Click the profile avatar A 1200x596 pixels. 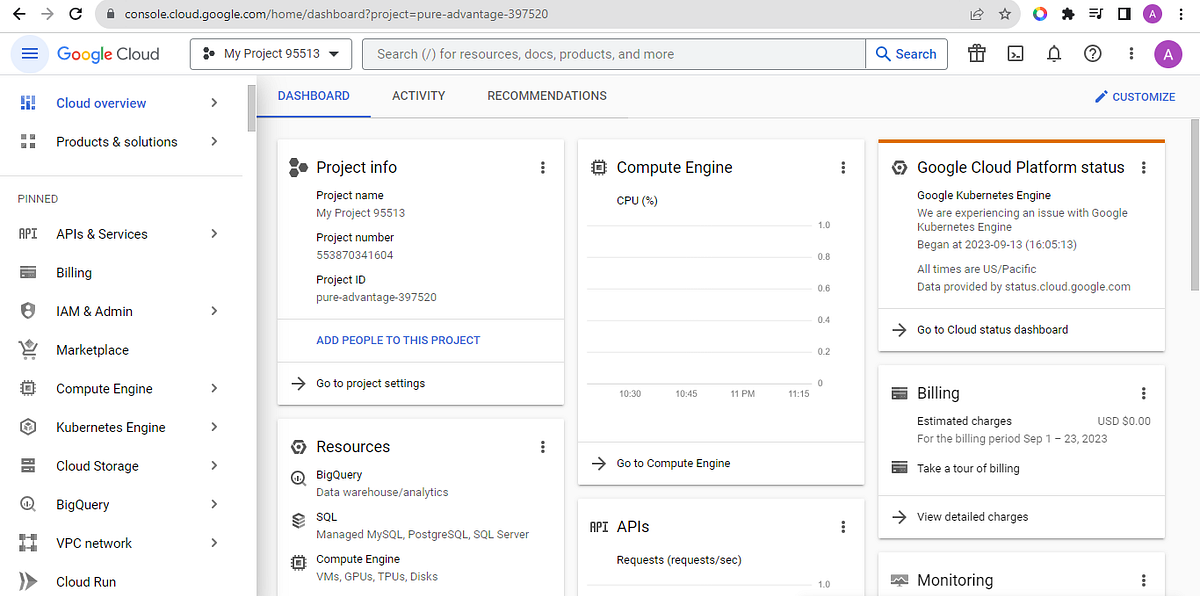(x=1168, y=53)
